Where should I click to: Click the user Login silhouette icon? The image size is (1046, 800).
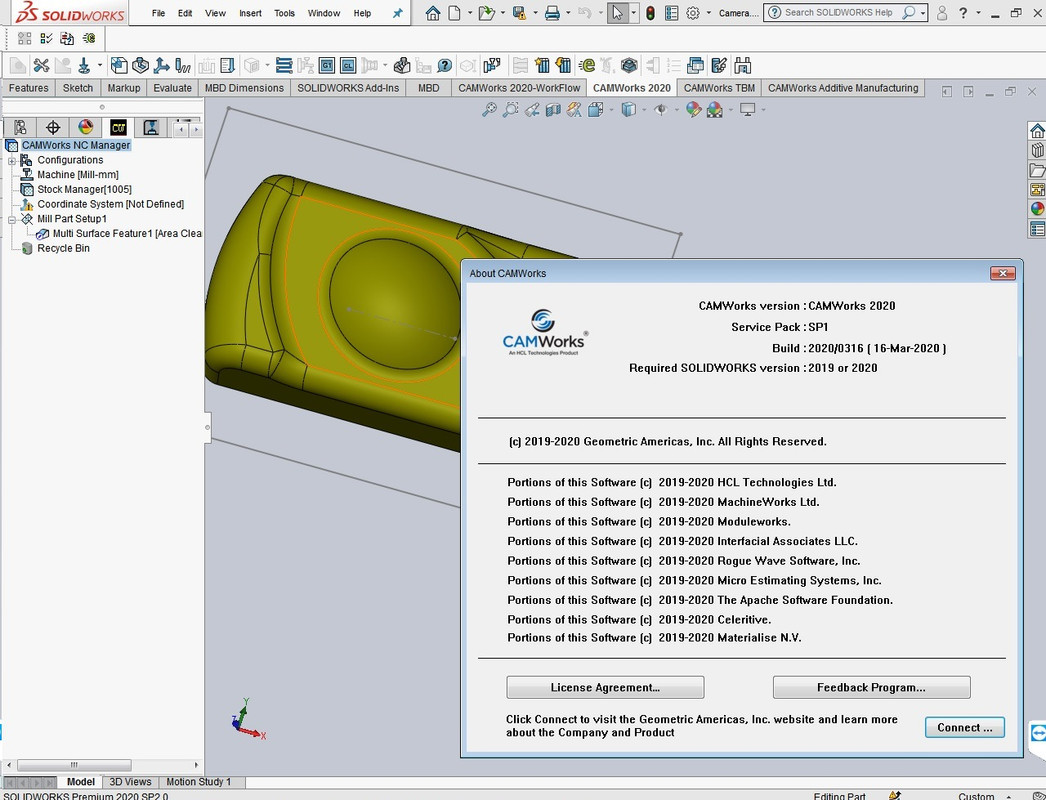point(942,13)
